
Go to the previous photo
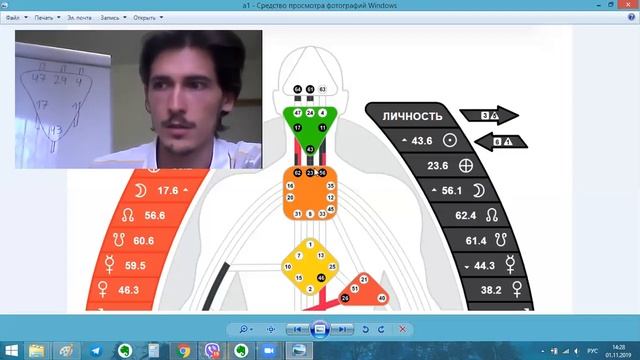(298, 329)
